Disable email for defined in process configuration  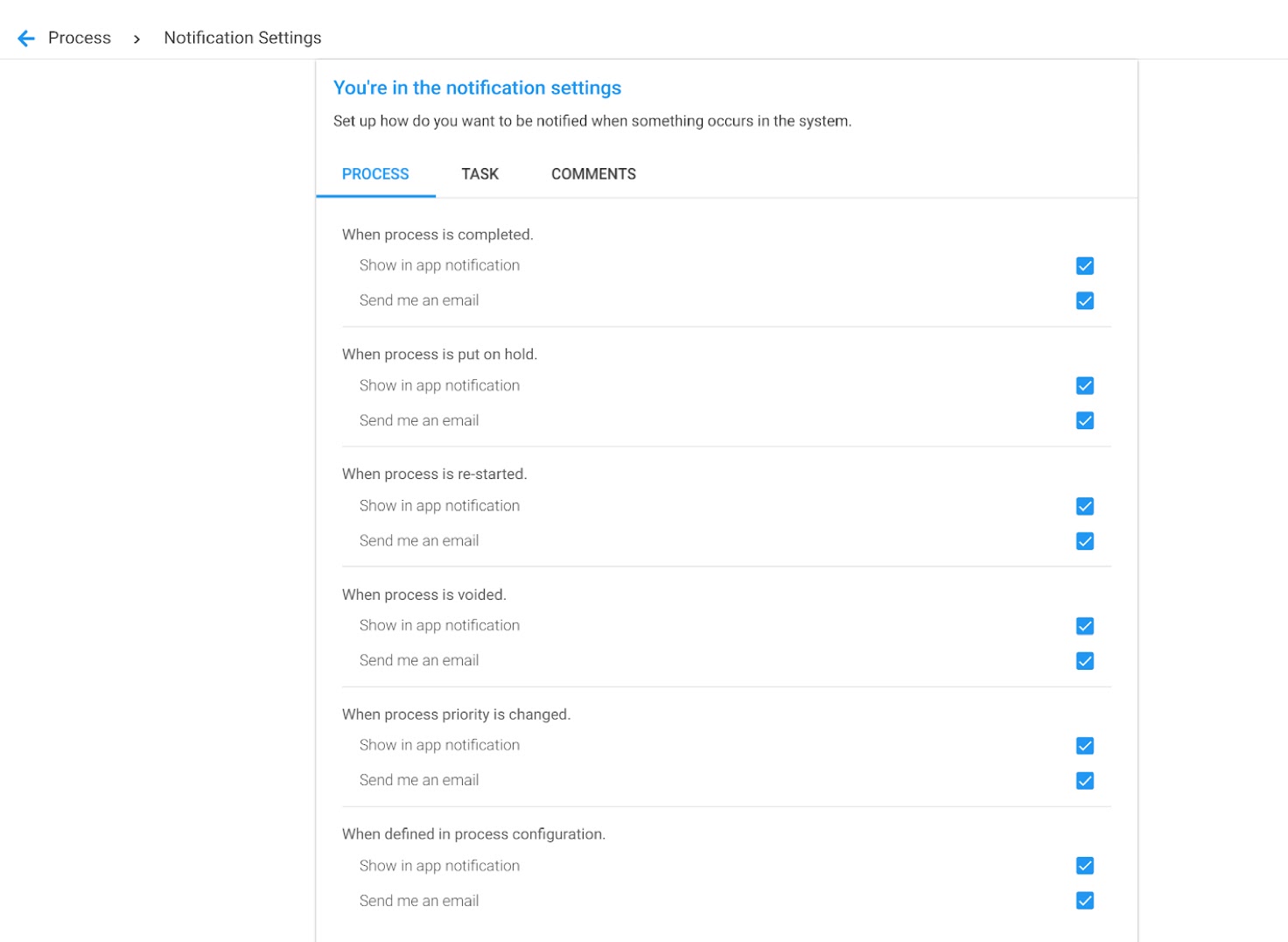point(1085,901)
